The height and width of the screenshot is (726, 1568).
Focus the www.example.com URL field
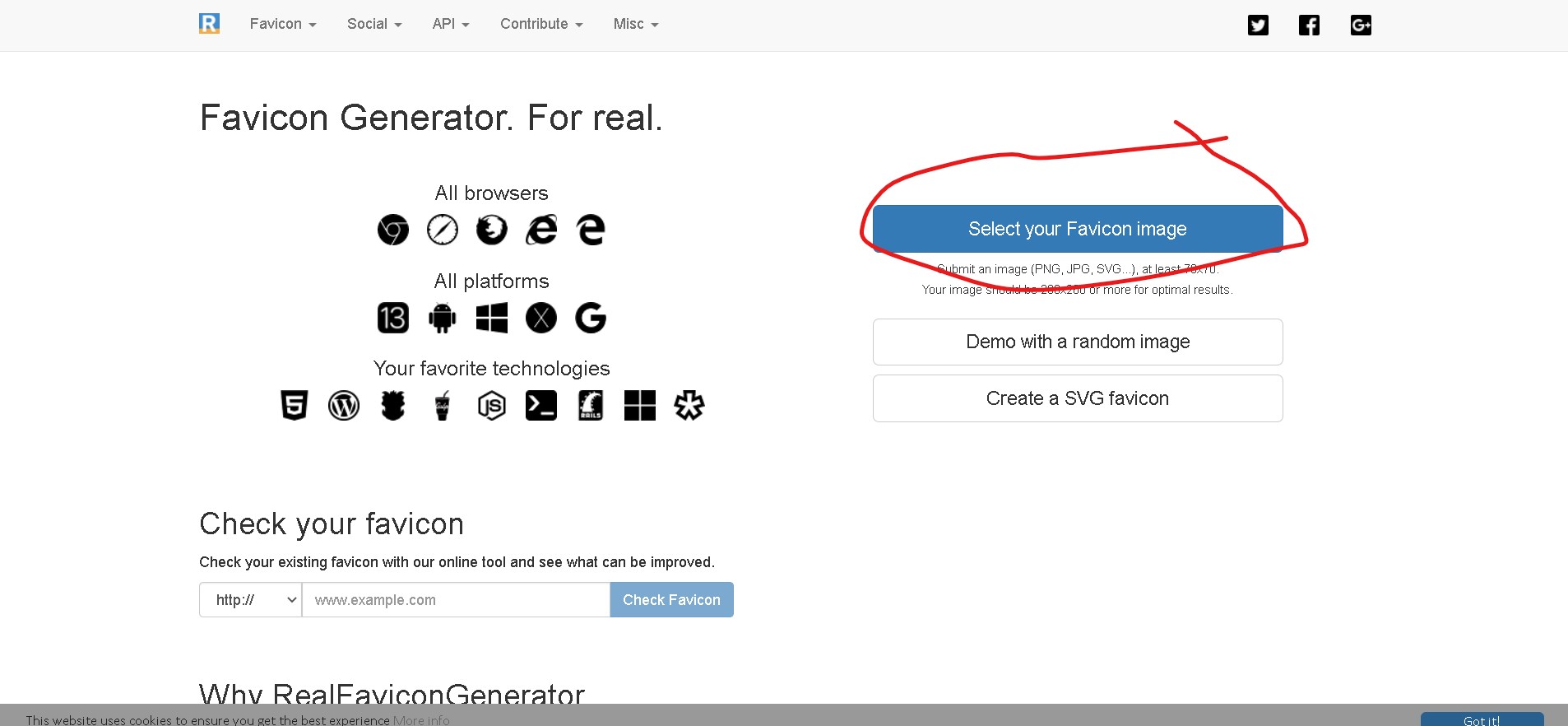tap(457, 600)
